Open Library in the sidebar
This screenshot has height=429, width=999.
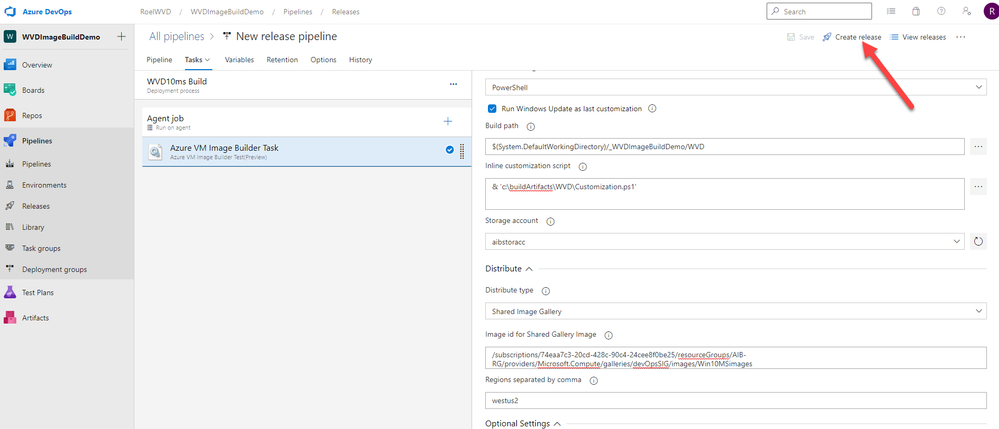33,227
